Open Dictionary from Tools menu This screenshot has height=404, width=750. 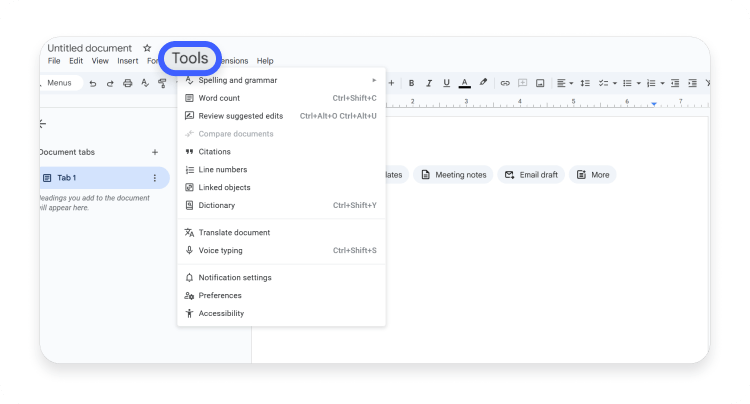281,205
